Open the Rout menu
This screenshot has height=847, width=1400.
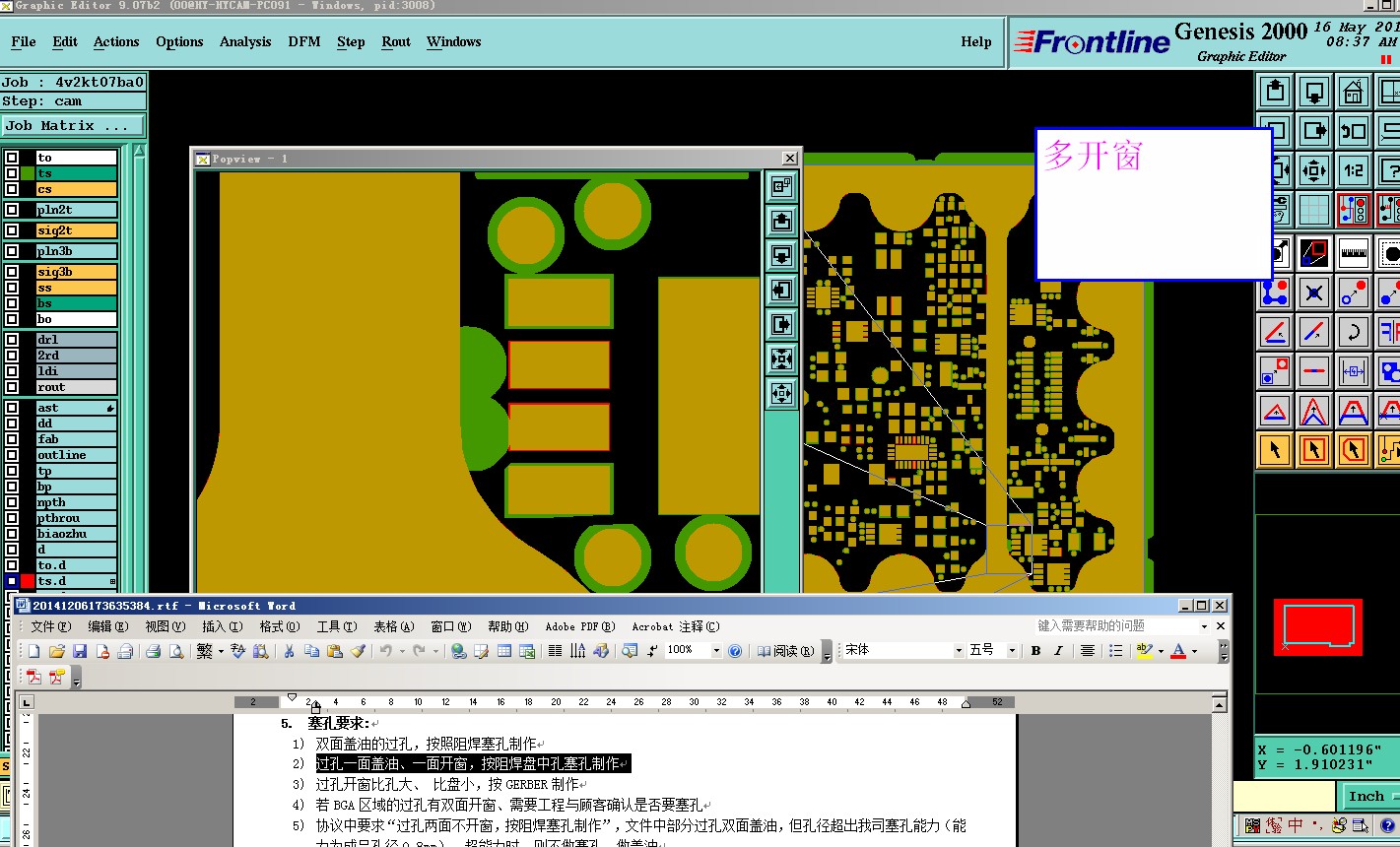coord(396,41)
